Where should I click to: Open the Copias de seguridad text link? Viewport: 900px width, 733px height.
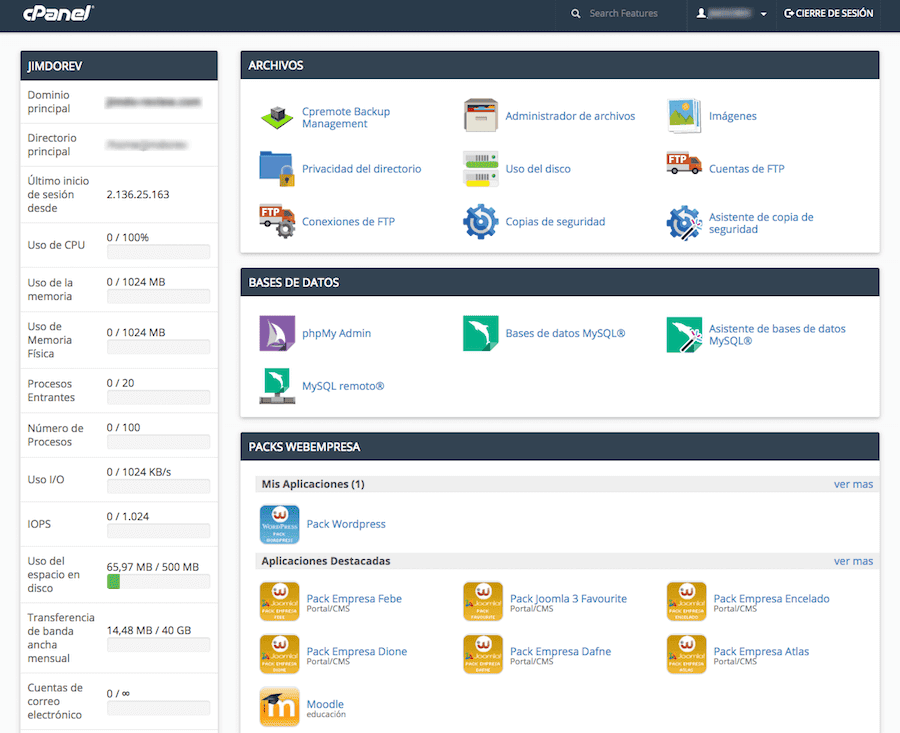pyautogui.click(x=555, y=222)
